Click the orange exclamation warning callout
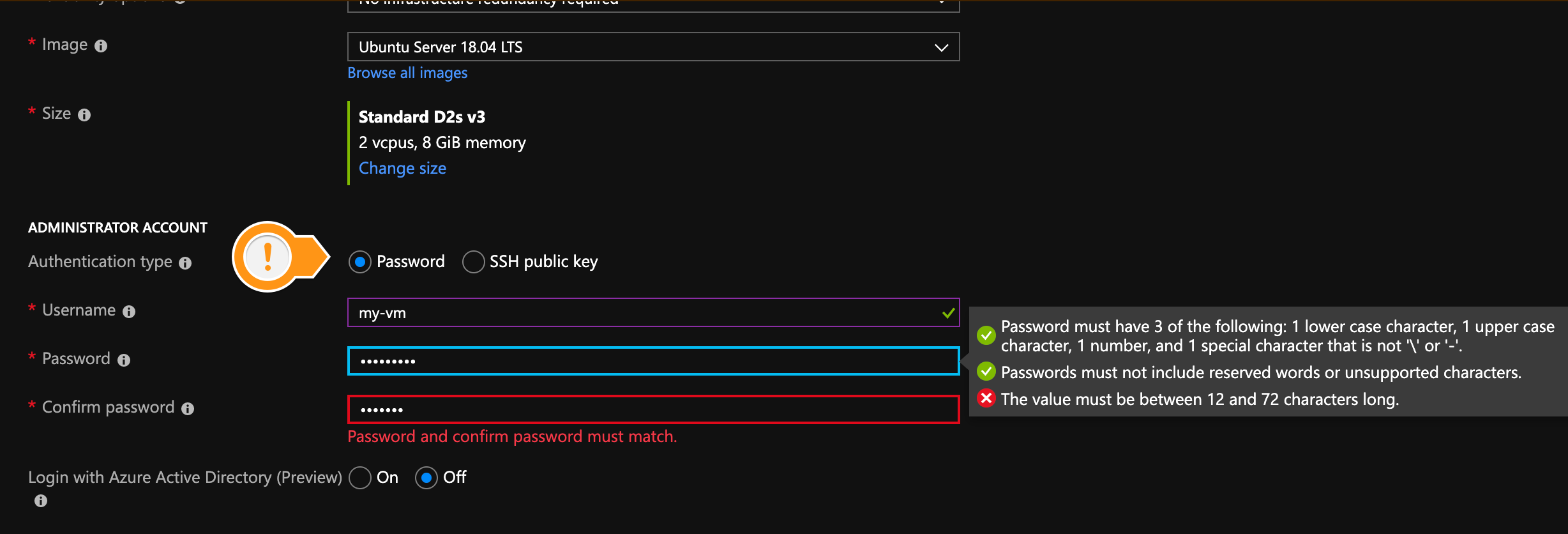The height and width of the screenshot is (534, 1568). click(x=268, y=257)
